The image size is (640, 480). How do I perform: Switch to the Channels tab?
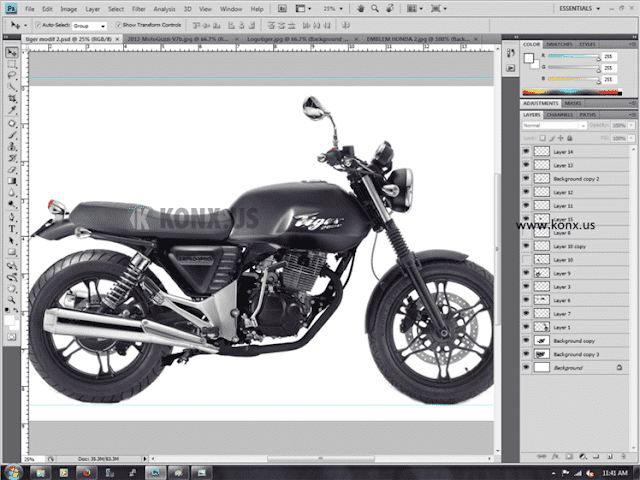coord(559,115)
